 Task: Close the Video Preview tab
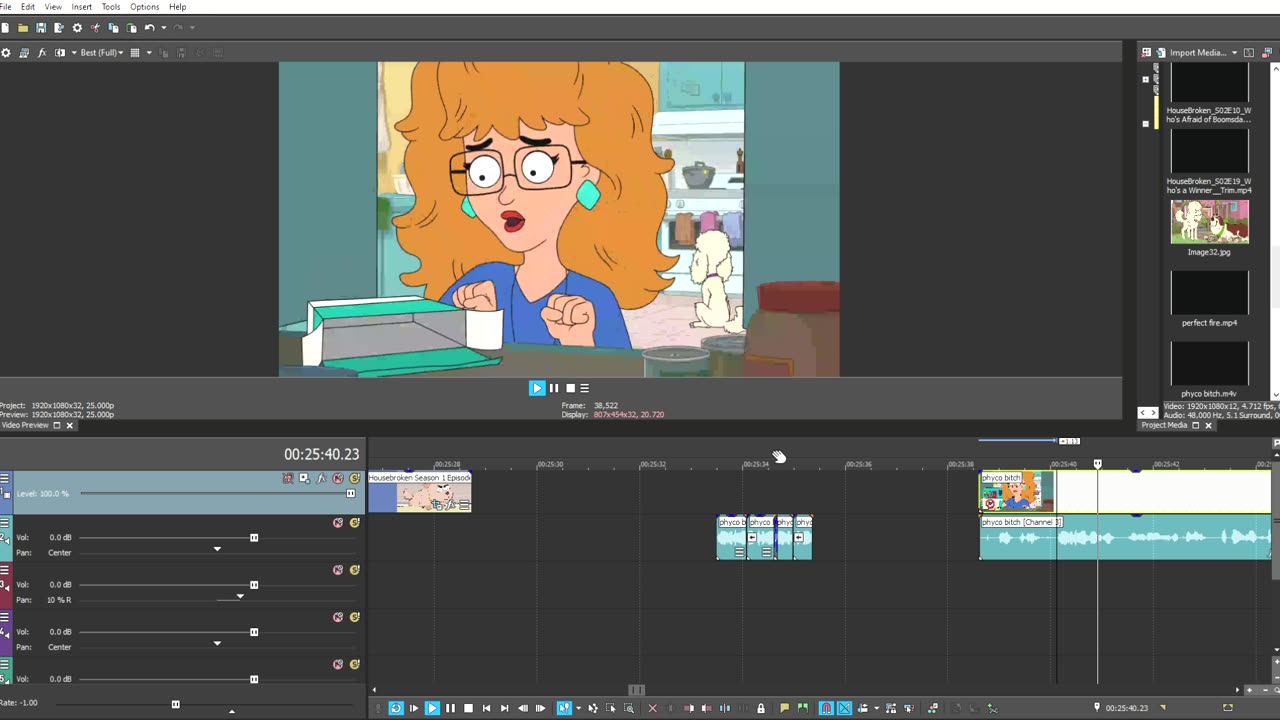pyautogui.click(x=69, y=426)
